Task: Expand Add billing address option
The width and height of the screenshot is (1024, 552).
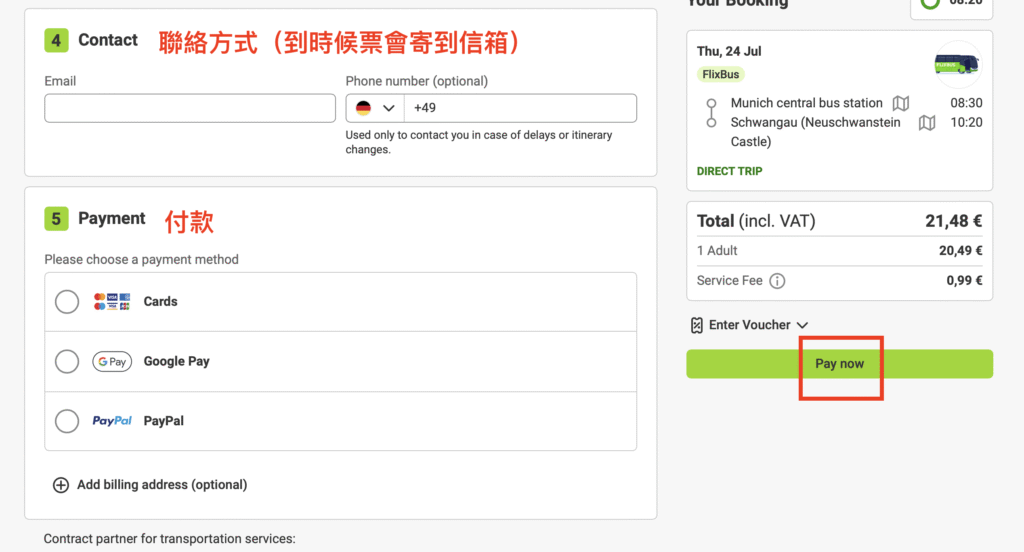Action: click(161, 485)
